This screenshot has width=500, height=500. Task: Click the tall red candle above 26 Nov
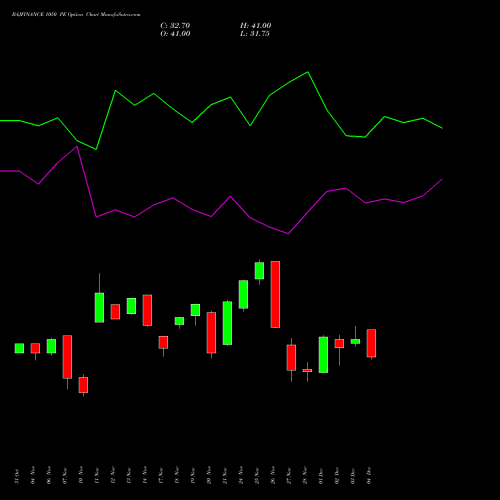click(275, 294)
